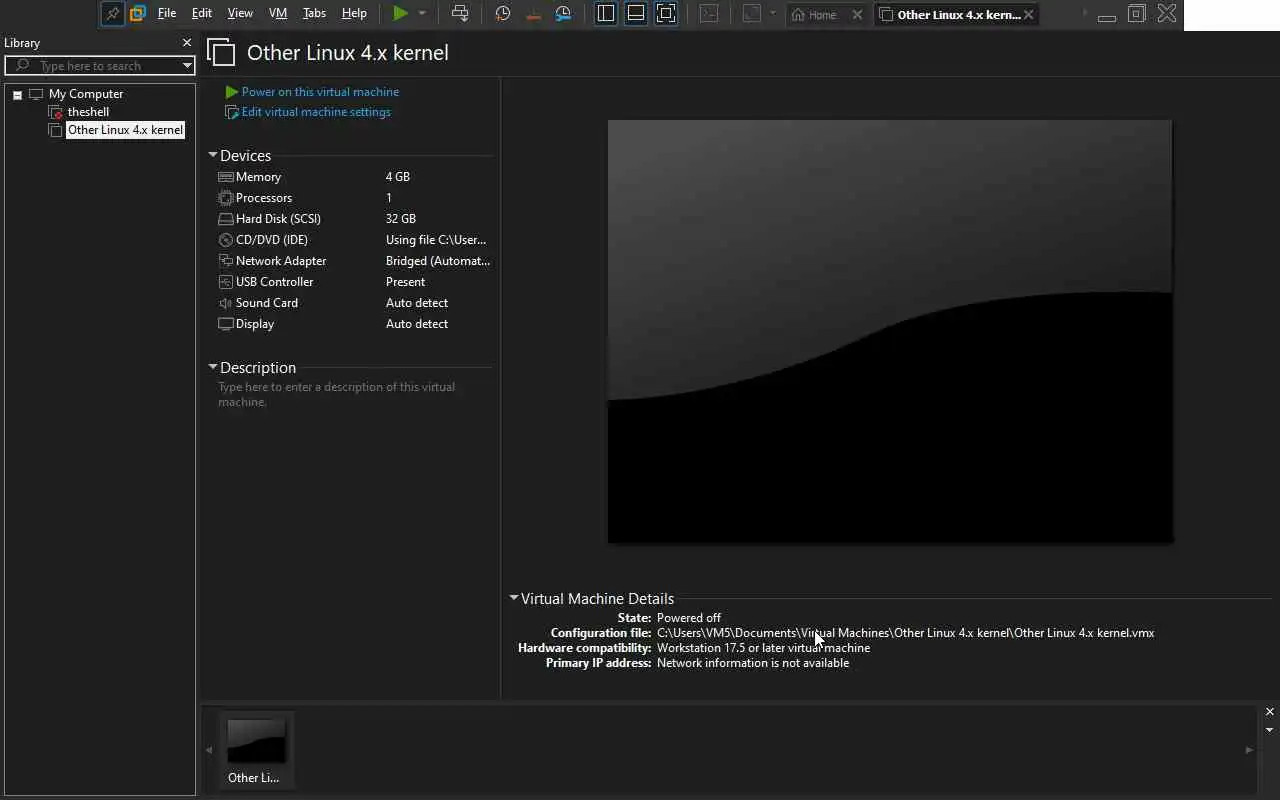Open the Tabs menu
Viewport: 1280px width, 800px height.
(x=314, y=14)
